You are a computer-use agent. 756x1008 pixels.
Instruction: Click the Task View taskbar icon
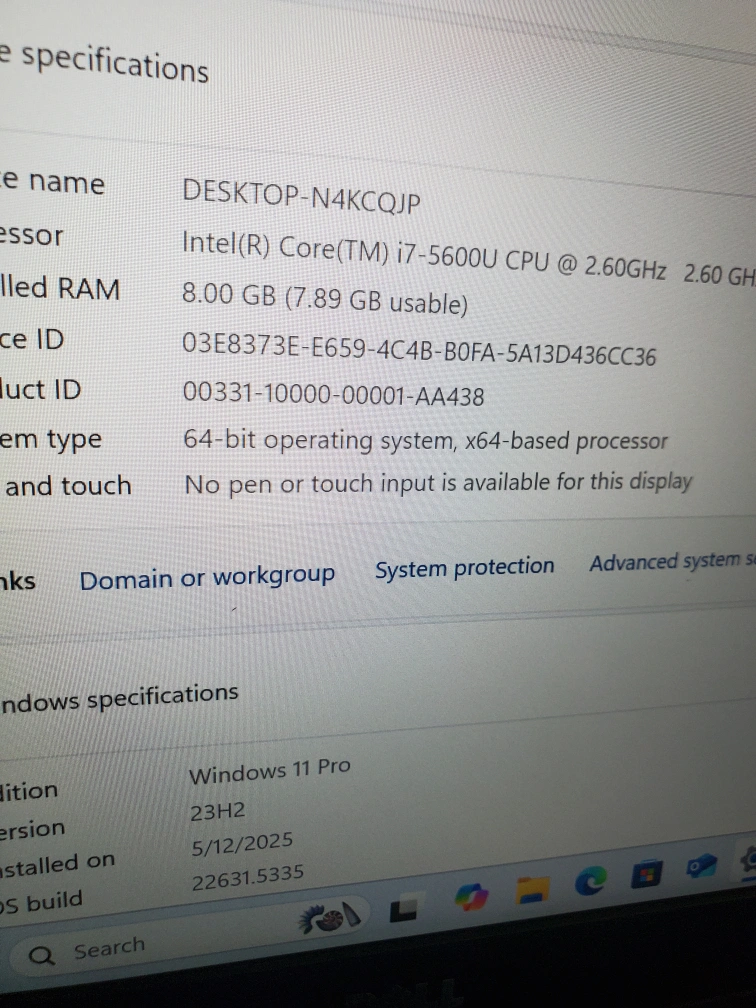tap(403, 908)
